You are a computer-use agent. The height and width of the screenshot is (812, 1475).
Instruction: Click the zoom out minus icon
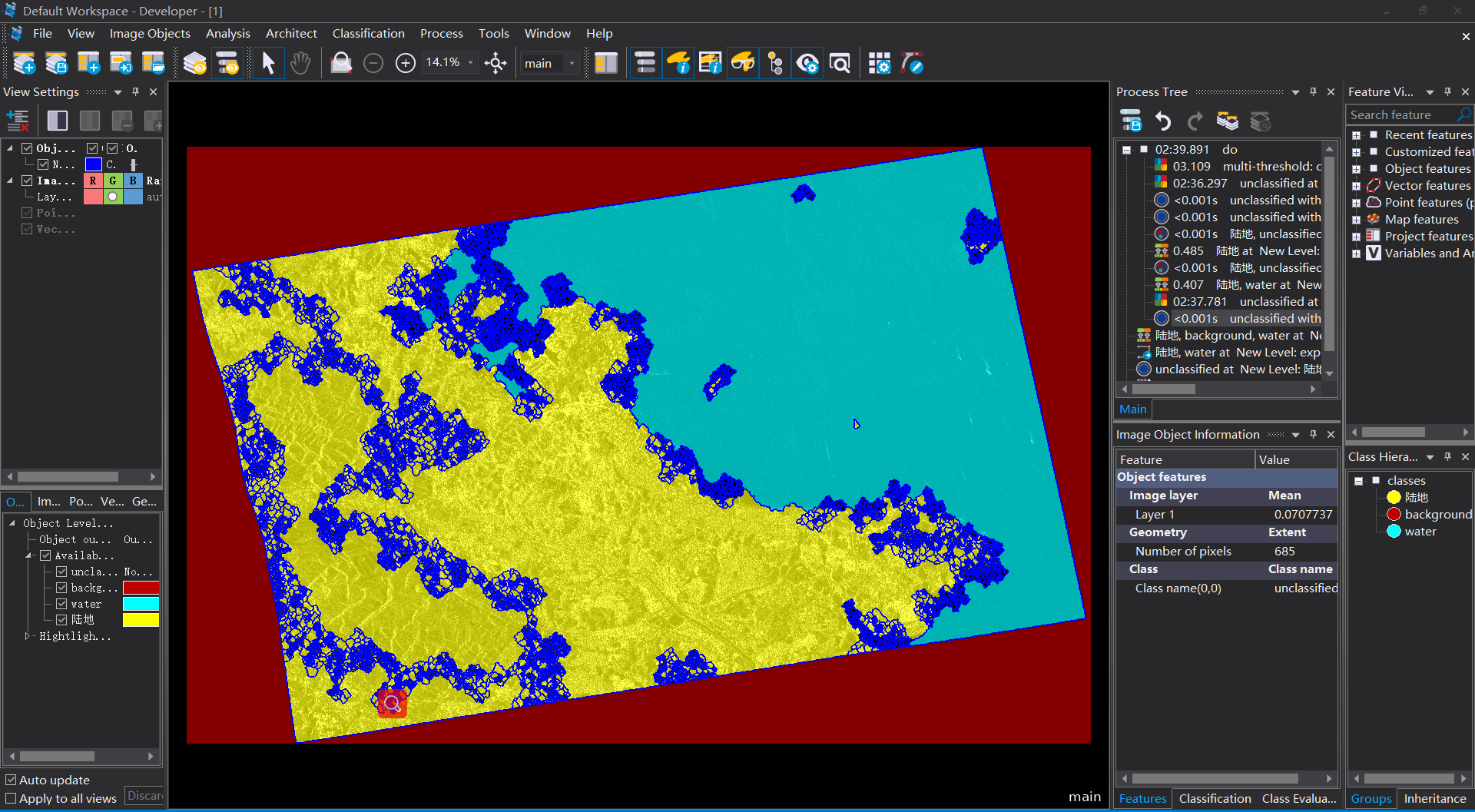[x=373, y=63]
